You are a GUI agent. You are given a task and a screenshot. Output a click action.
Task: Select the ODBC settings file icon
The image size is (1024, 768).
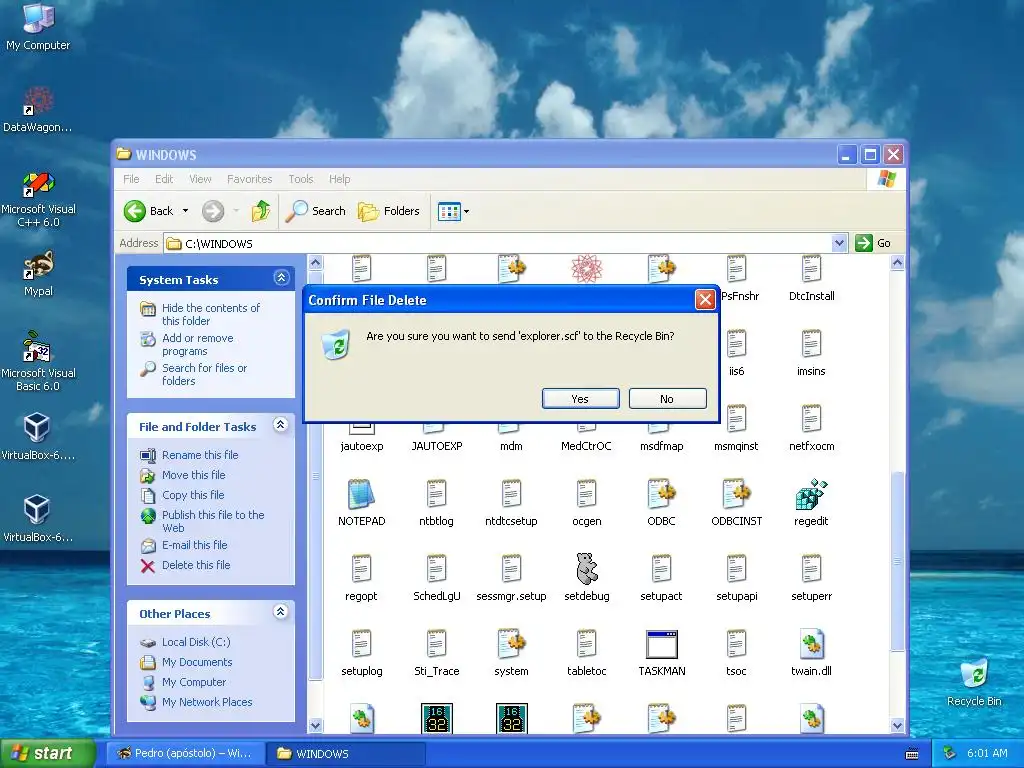(662, 494)
